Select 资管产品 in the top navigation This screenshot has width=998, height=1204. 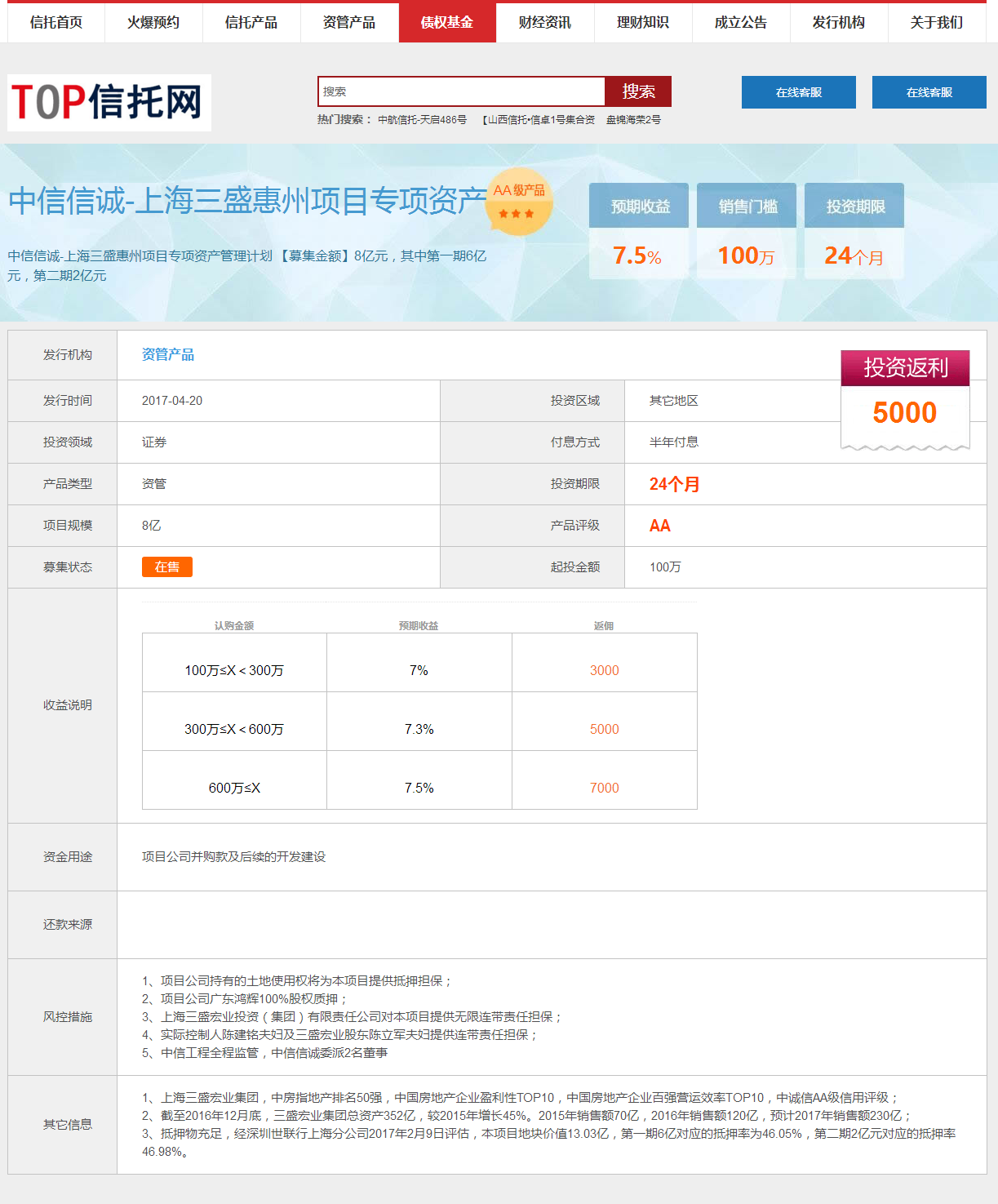349,23
